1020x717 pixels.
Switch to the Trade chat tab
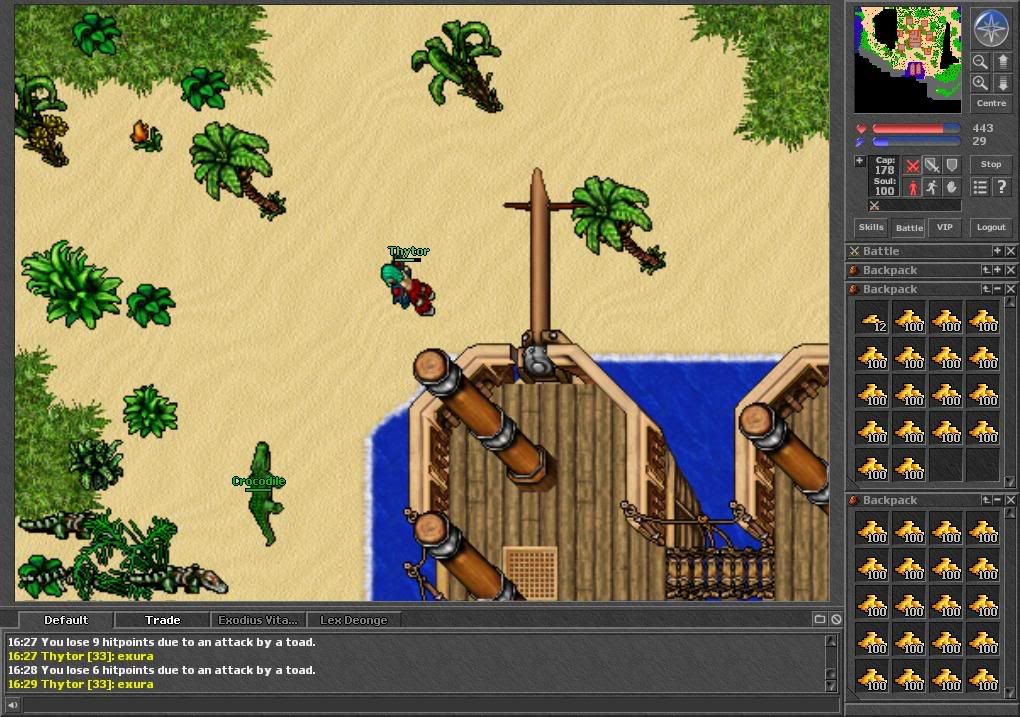pos(162,620)
